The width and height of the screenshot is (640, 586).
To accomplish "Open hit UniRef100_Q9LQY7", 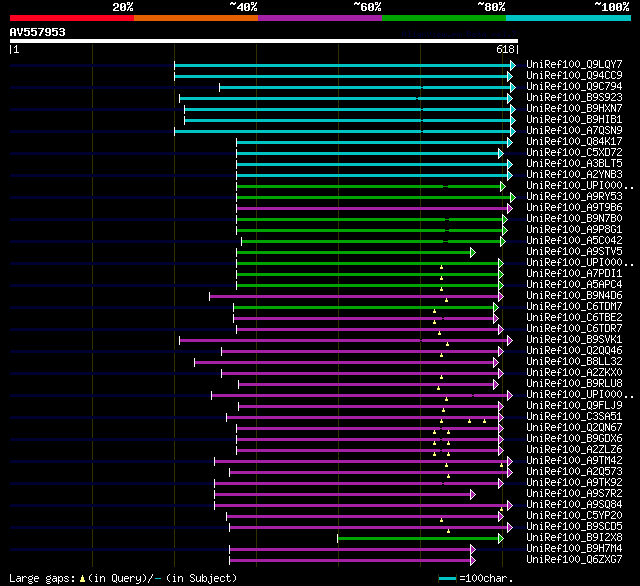I will pyautogui.click(x=574, y=64).
